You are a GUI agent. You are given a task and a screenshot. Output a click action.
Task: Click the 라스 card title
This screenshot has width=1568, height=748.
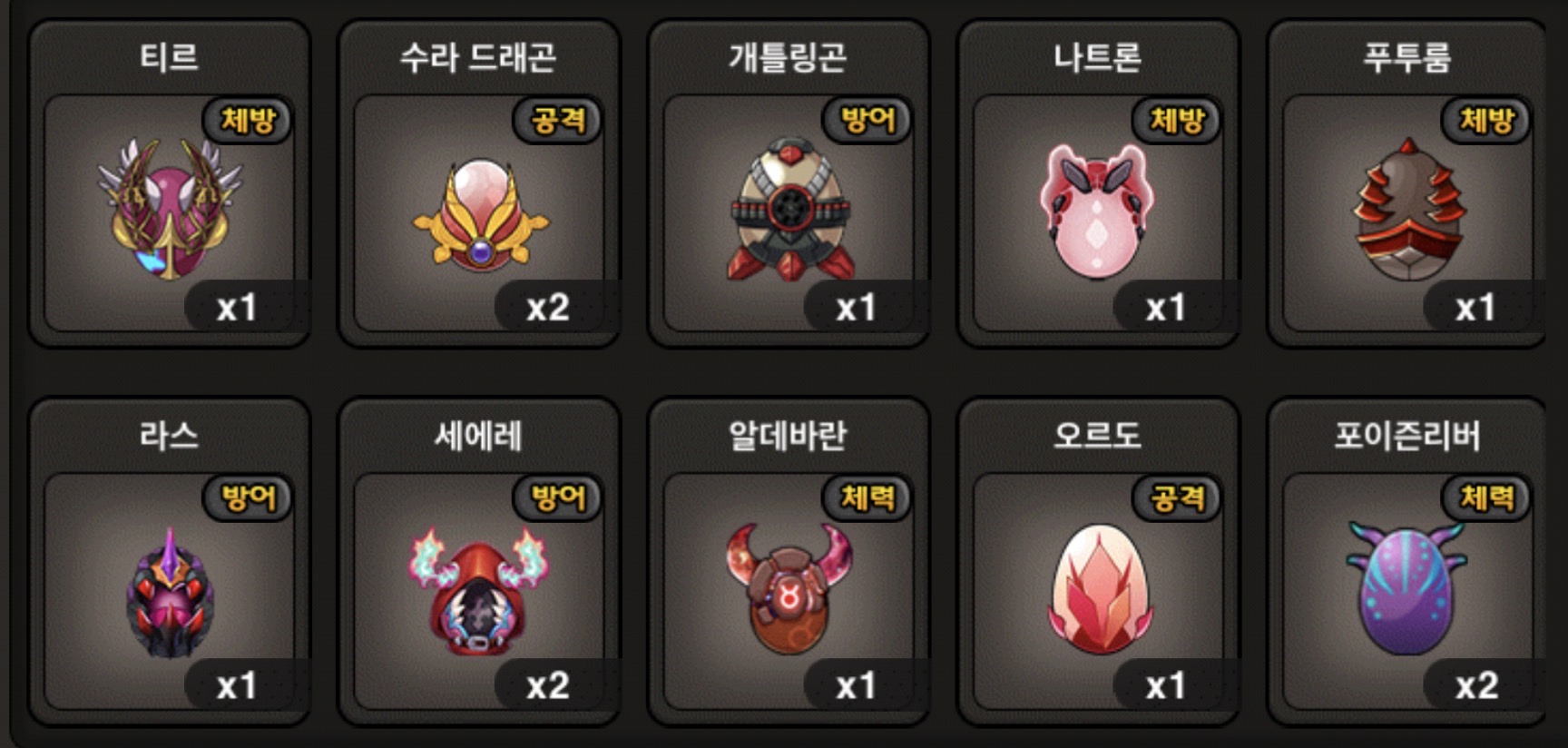pos(169,436)
